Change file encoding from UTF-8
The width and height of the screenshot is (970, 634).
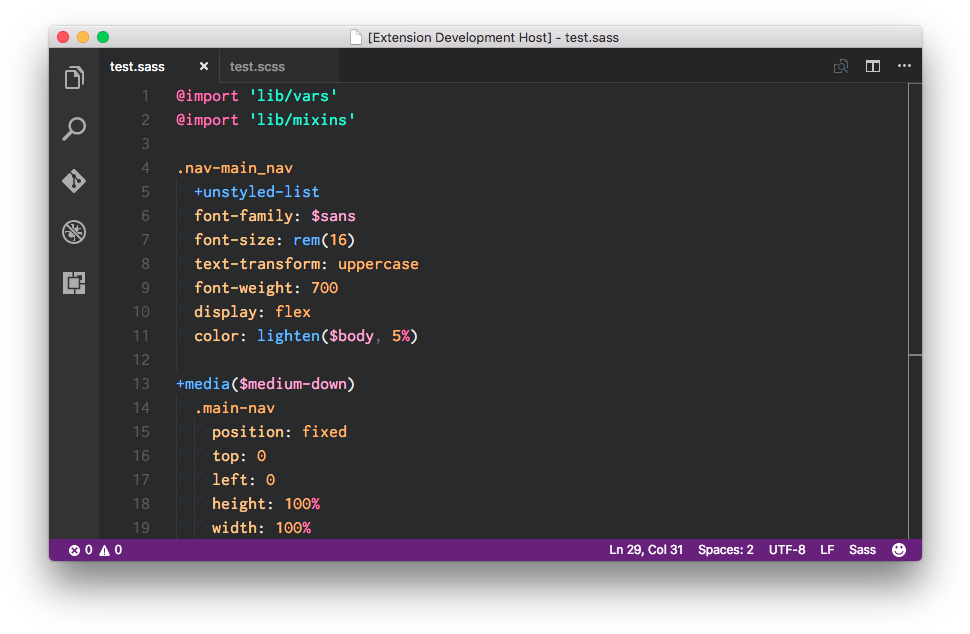[x=787, y=549]
